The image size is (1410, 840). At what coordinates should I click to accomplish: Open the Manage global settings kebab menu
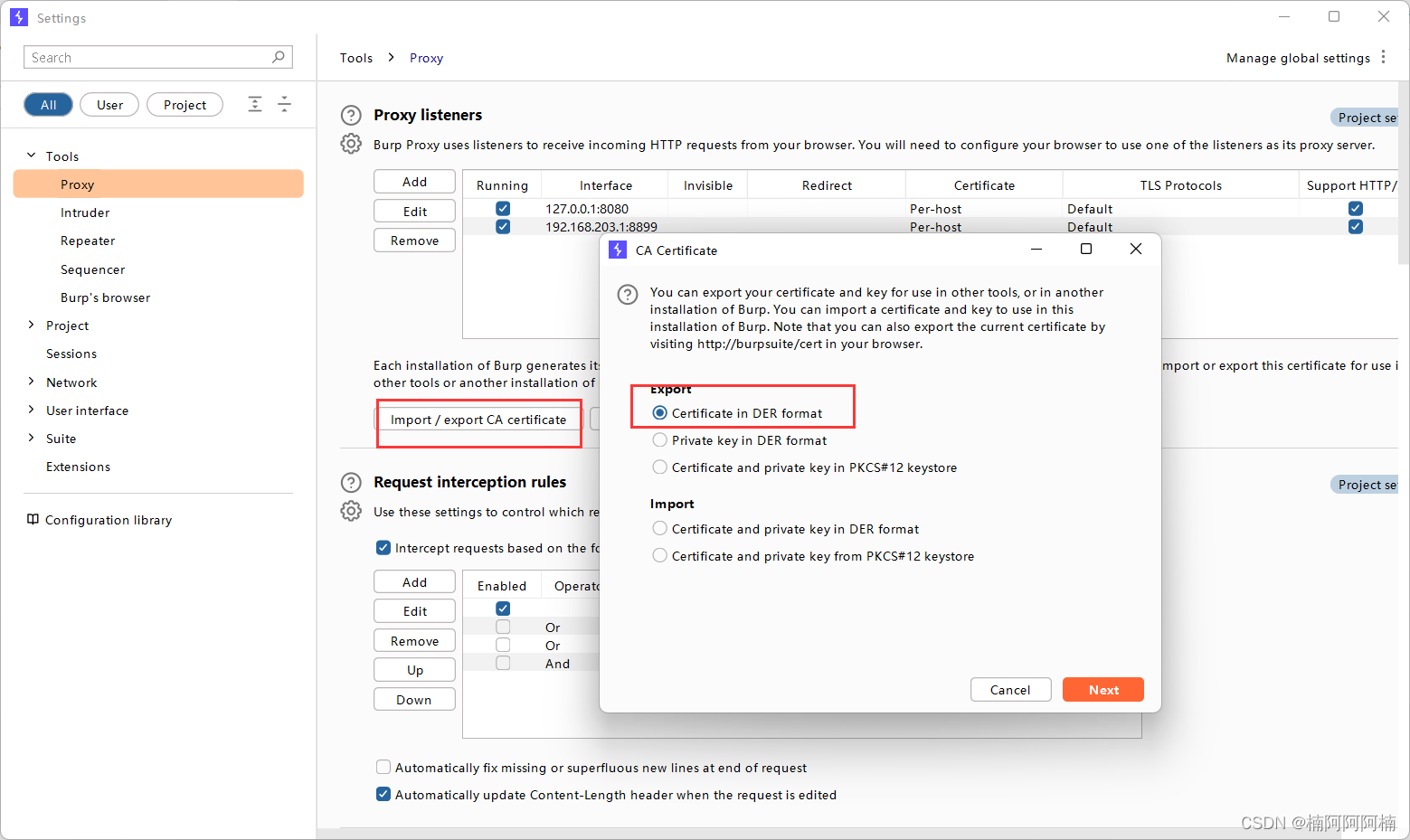point(1383,57)
